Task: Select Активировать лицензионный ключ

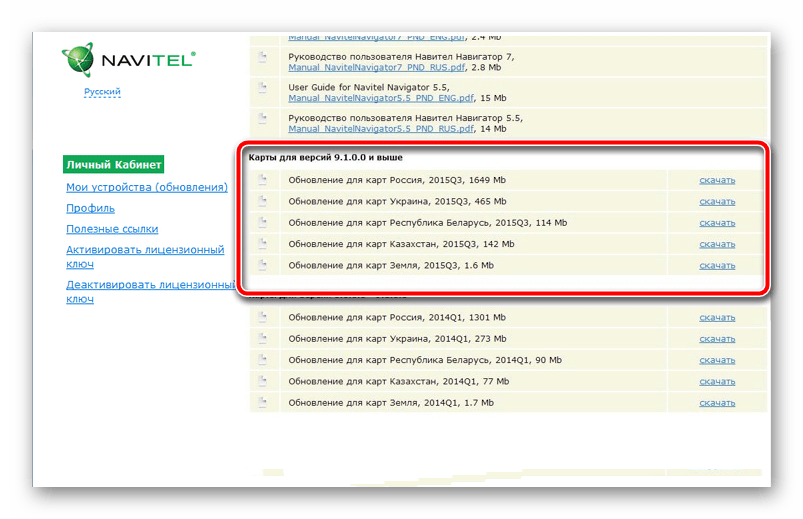Action: click(x=145, y=256)
